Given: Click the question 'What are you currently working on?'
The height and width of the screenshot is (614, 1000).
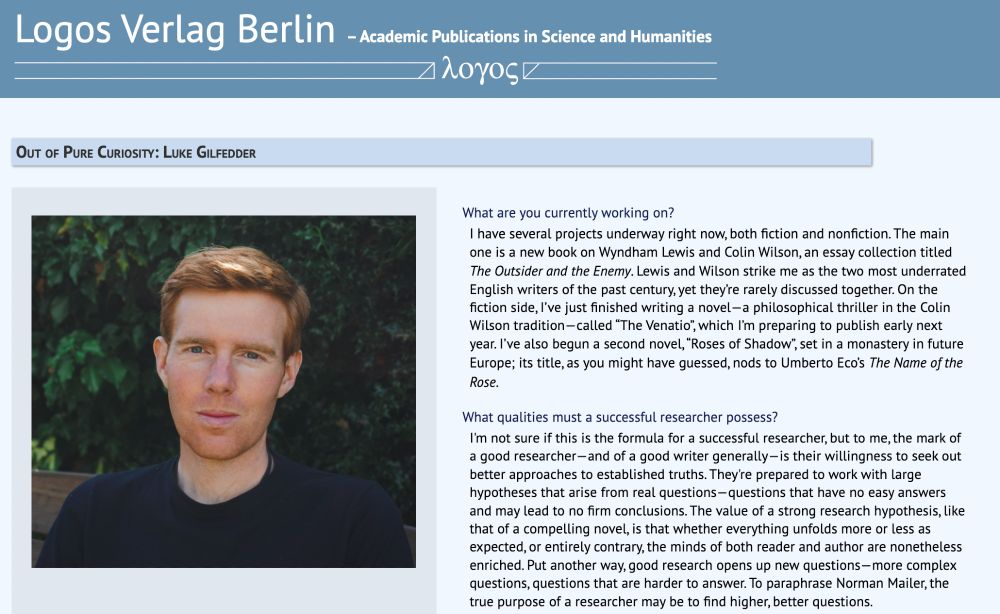Looking at the screenshot, I should 568,213.
